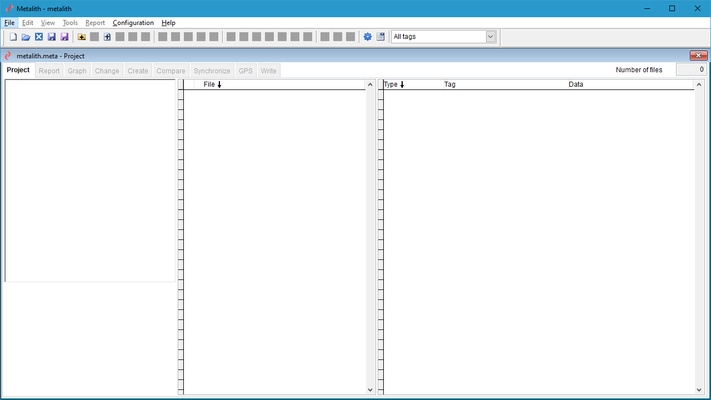Open the Tools menu
711x400 pixels.
[x=70, y=23]
